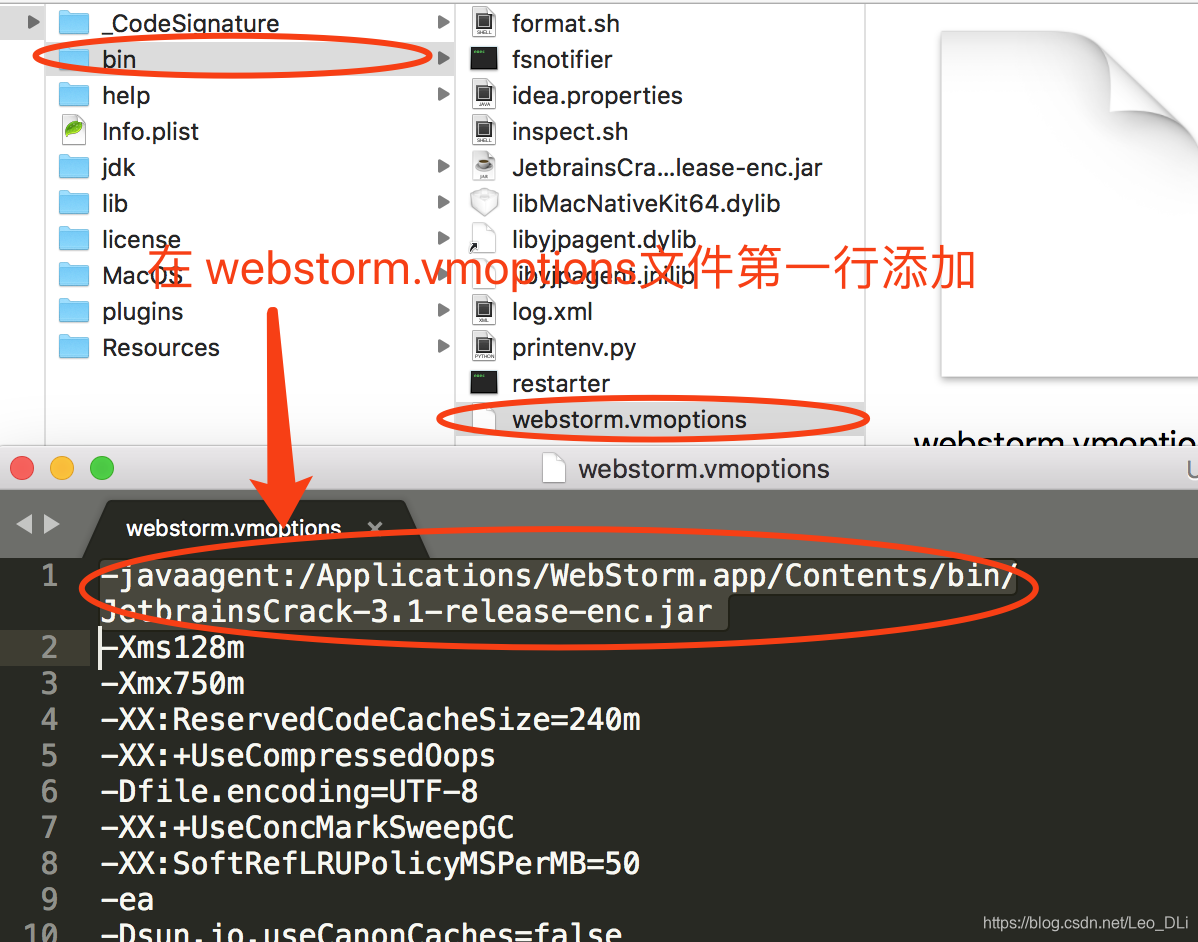
Task: Click the disclosure triangle left of _CodeSignature
Action: (33, 22)
